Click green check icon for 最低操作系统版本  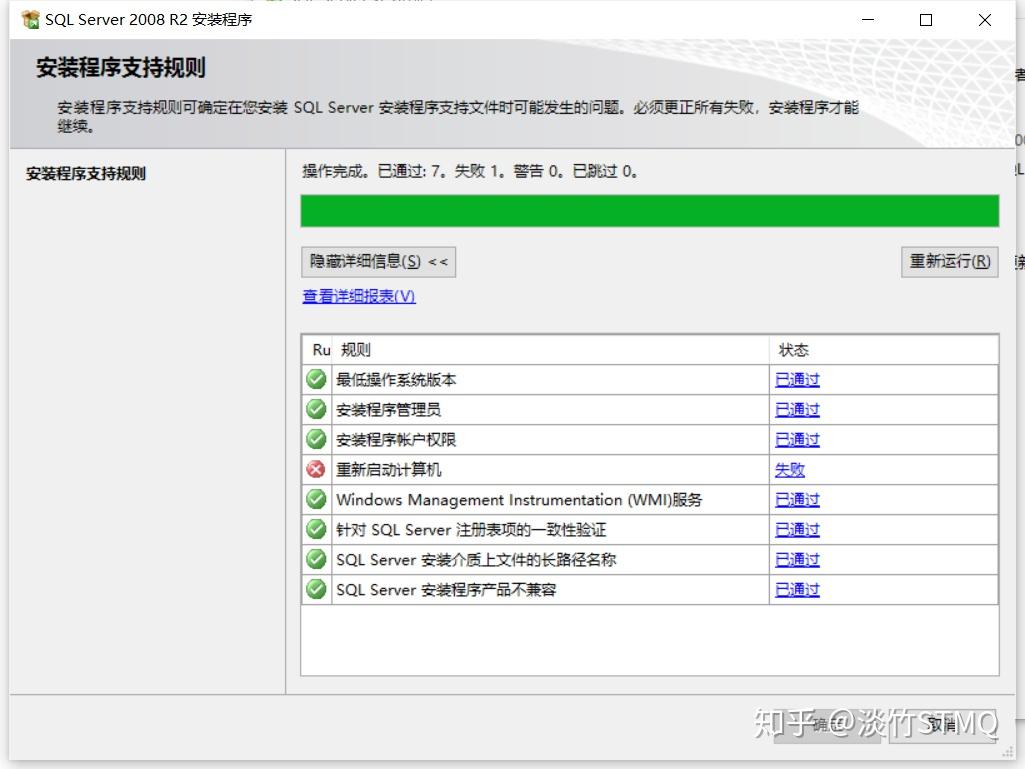(x=316, y=379)
